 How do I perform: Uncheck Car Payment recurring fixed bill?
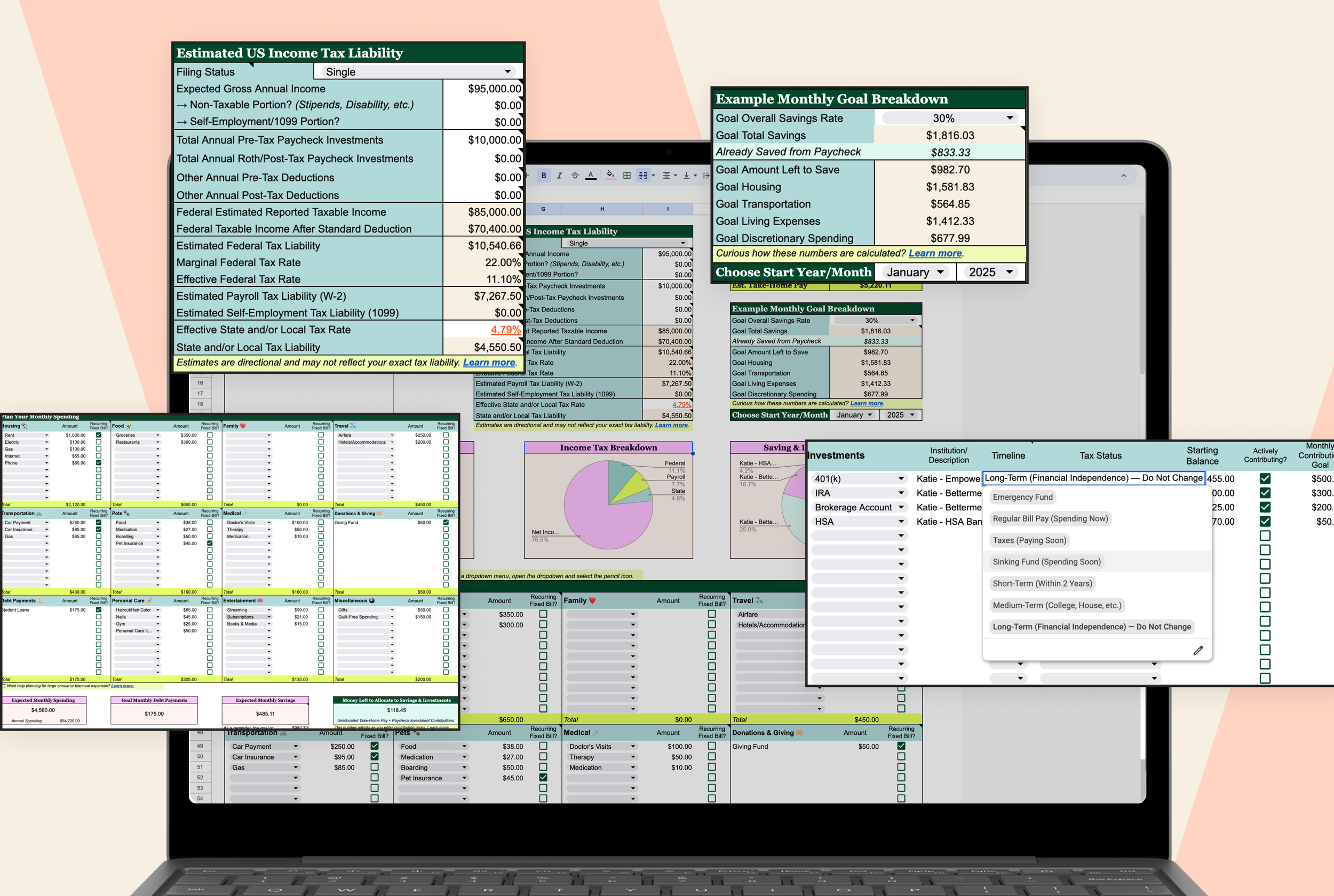[x=375, y=746]
